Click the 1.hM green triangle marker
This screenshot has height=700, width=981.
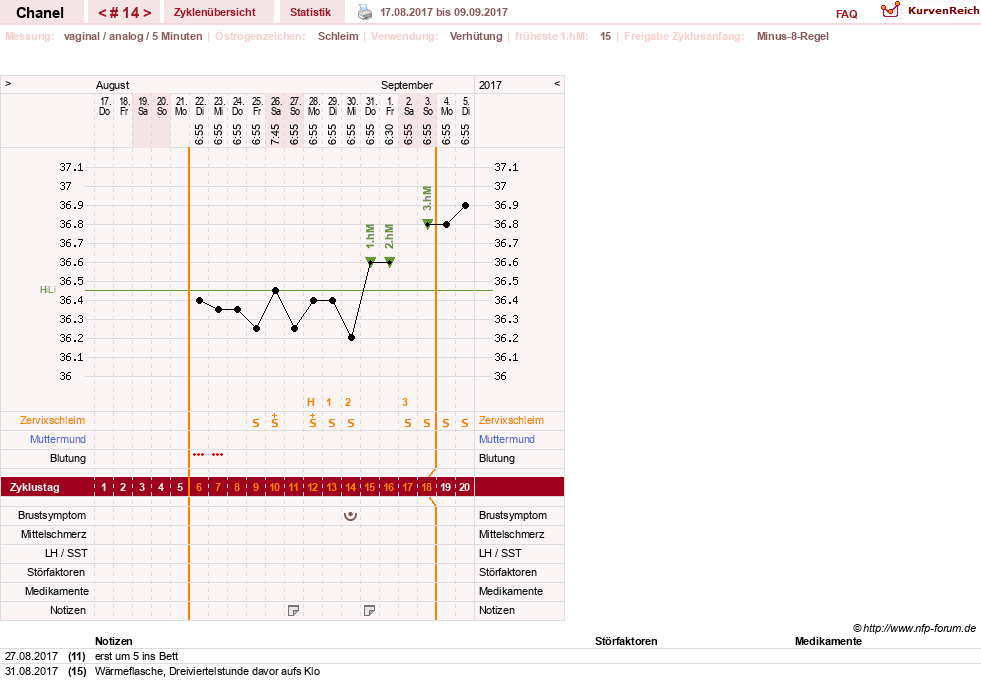(370, 261)
